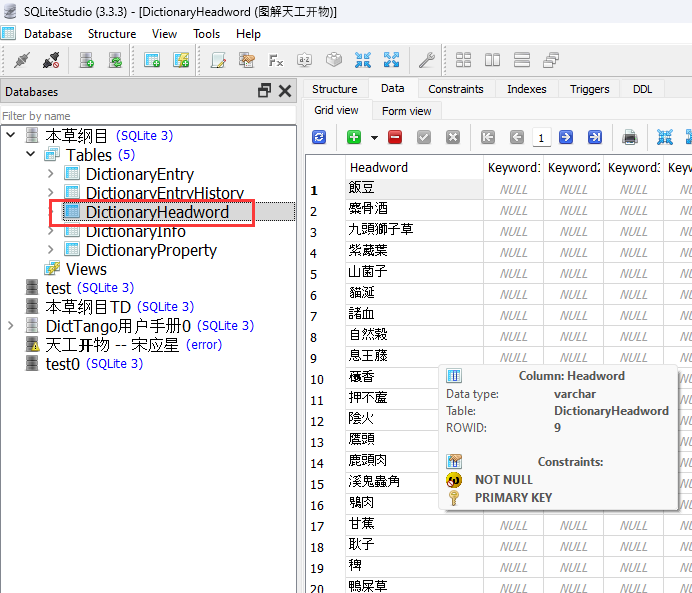Viewport: 692px width, 593px height.
Task: Commit changes checkmark icon
Action: 424,137
